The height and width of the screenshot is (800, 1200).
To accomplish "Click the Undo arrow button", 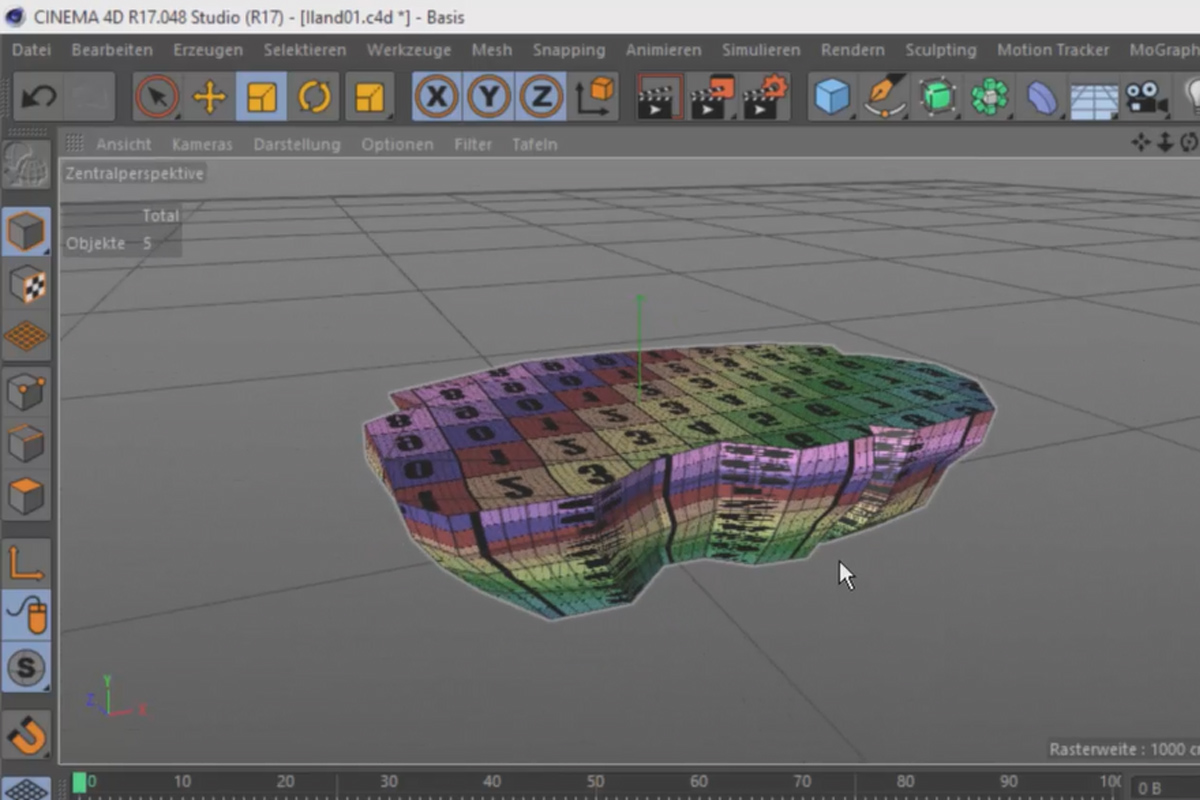I will [38, 96].
